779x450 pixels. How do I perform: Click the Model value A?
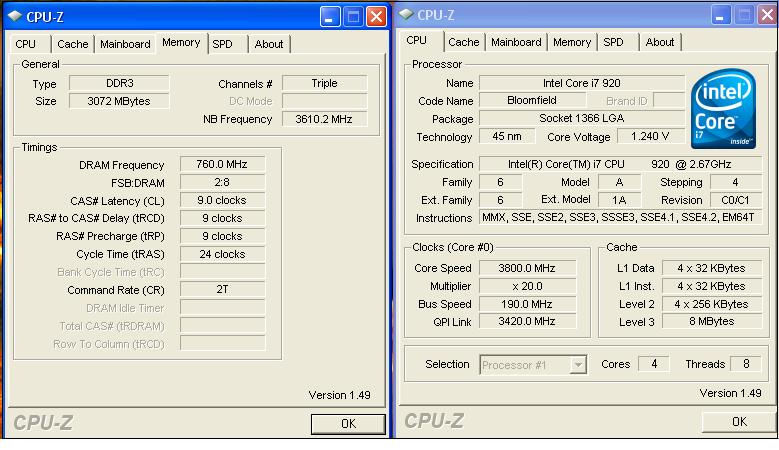[x=619, y=182]
